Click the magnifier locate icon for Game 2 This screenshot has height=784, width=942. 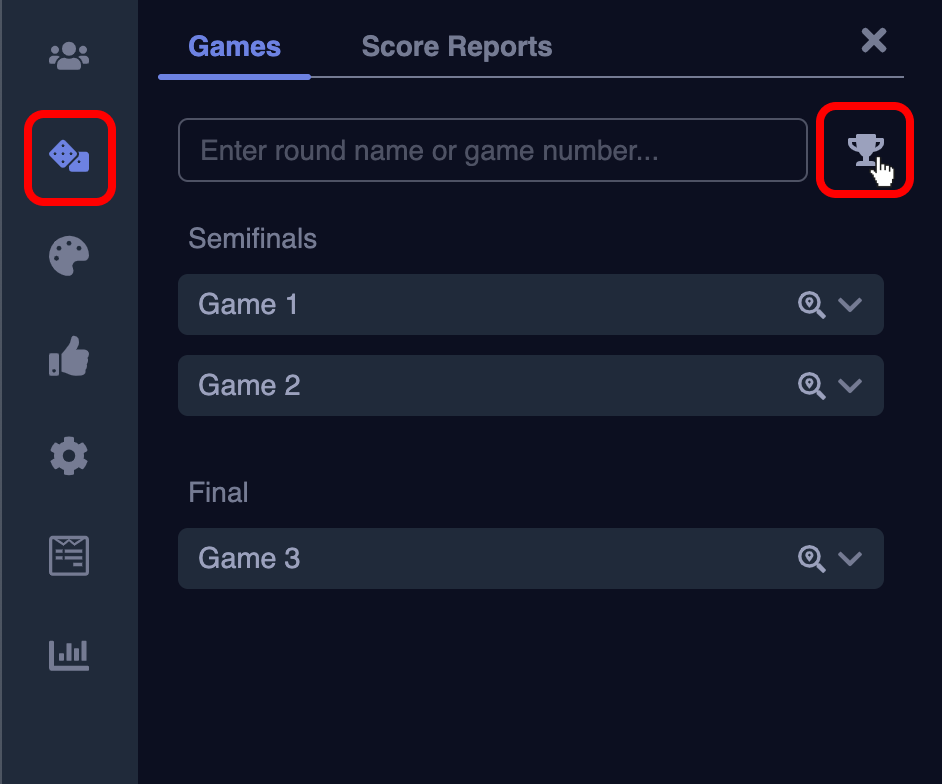[x=811, y=386]
